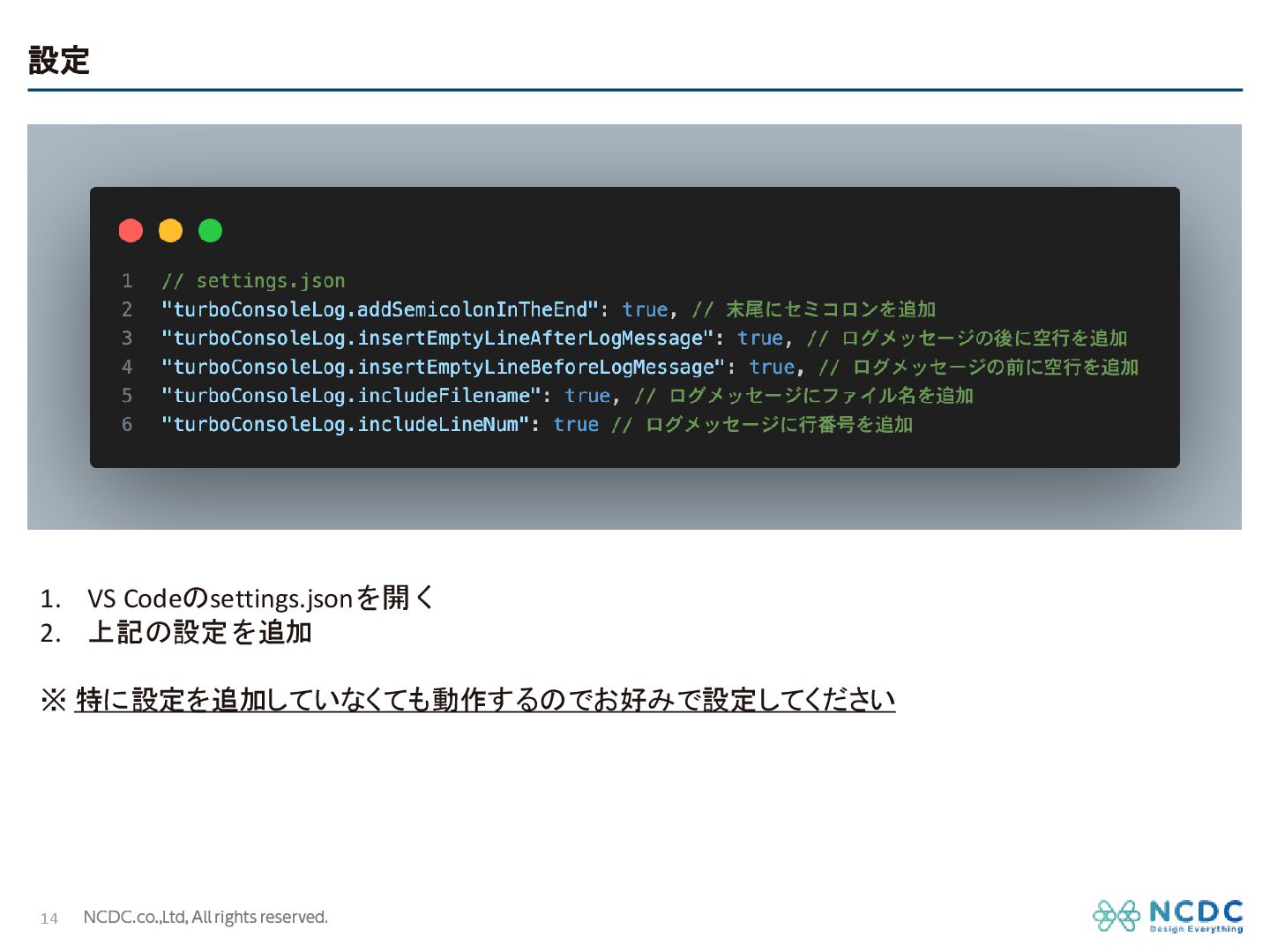
Task: Click step 2 text 上記の設定を追加
Action: (x=200, y=633)
